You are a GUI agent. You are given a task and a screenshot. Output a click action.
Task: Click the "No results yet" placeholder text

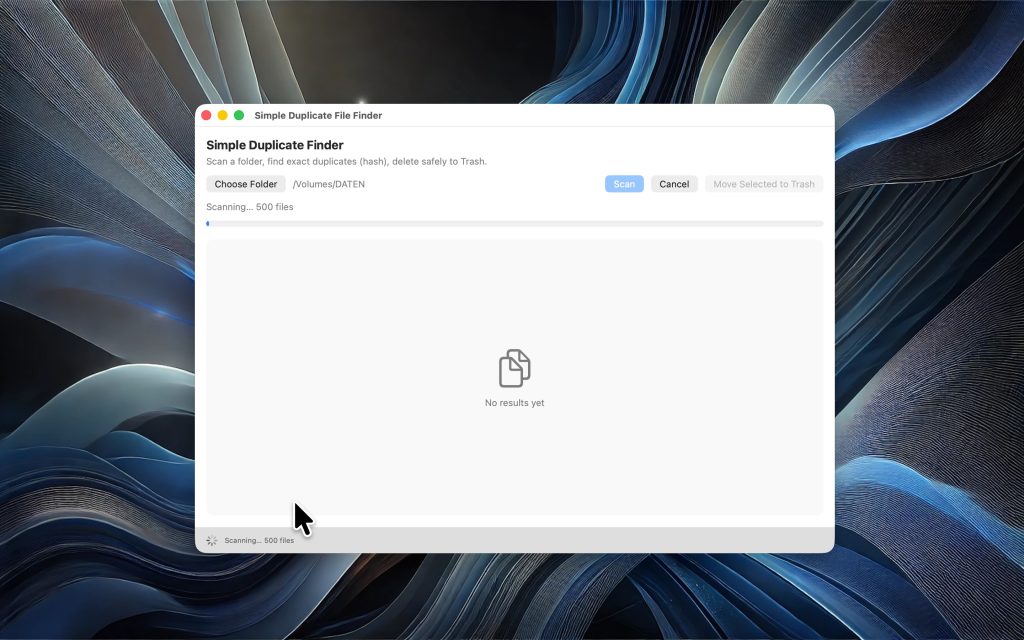(514, 403)
